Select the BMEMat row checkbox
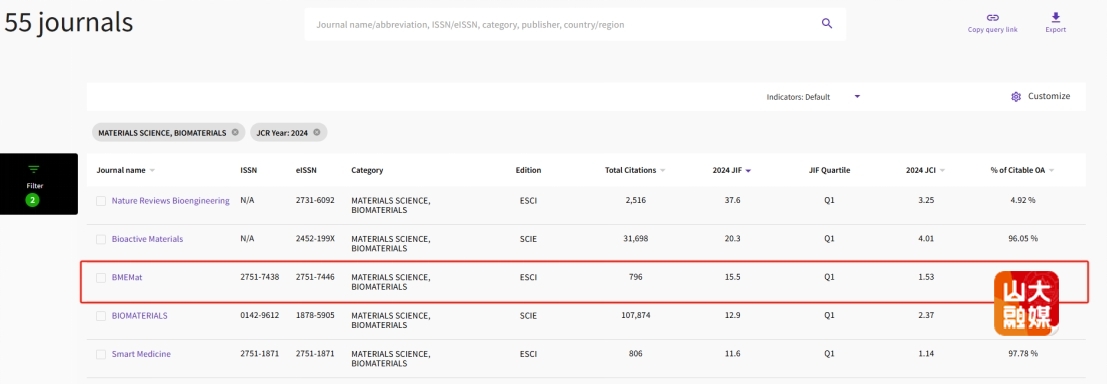 pyautogui.click(x=101, y=278)
